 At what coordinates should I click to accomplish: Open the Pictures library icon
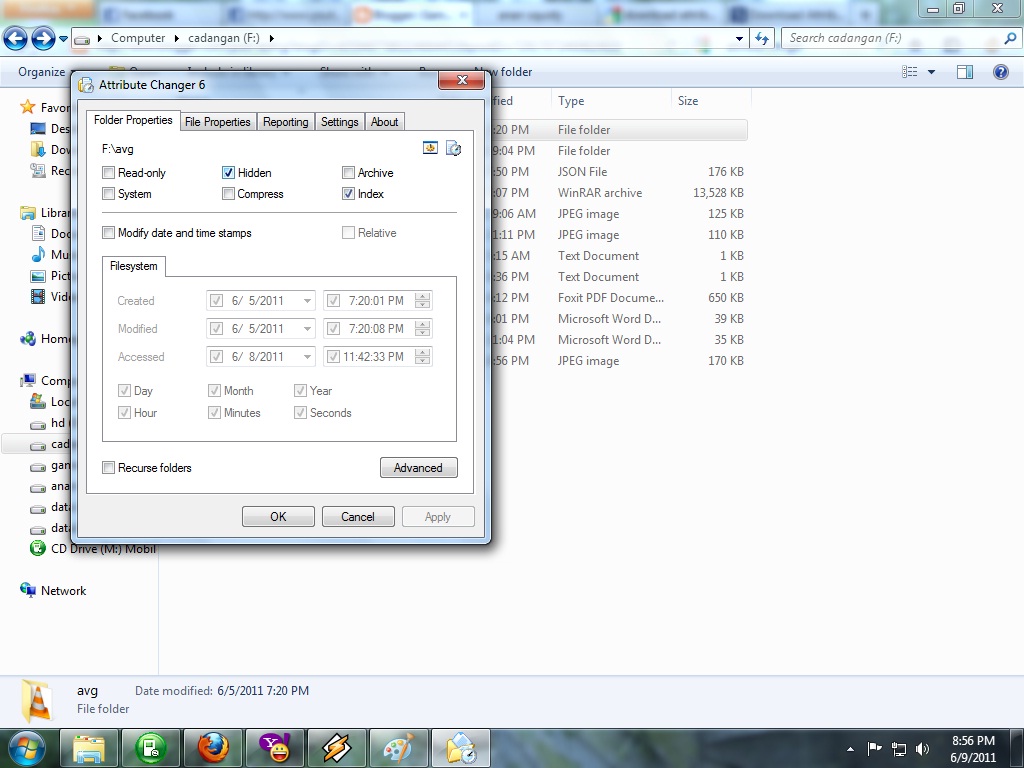(x=39, y=276)
